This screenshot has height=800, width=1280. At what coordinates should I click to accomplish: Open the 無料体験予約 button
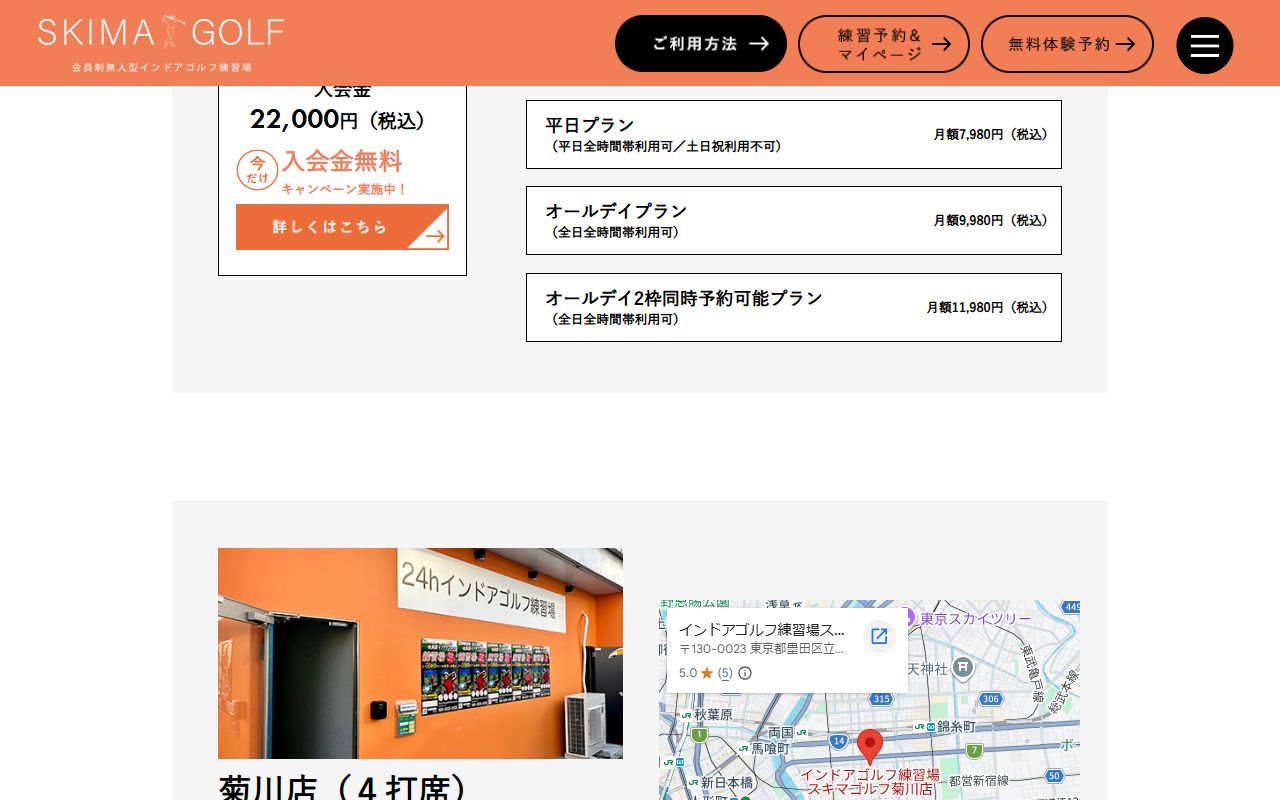[1067, 44]
